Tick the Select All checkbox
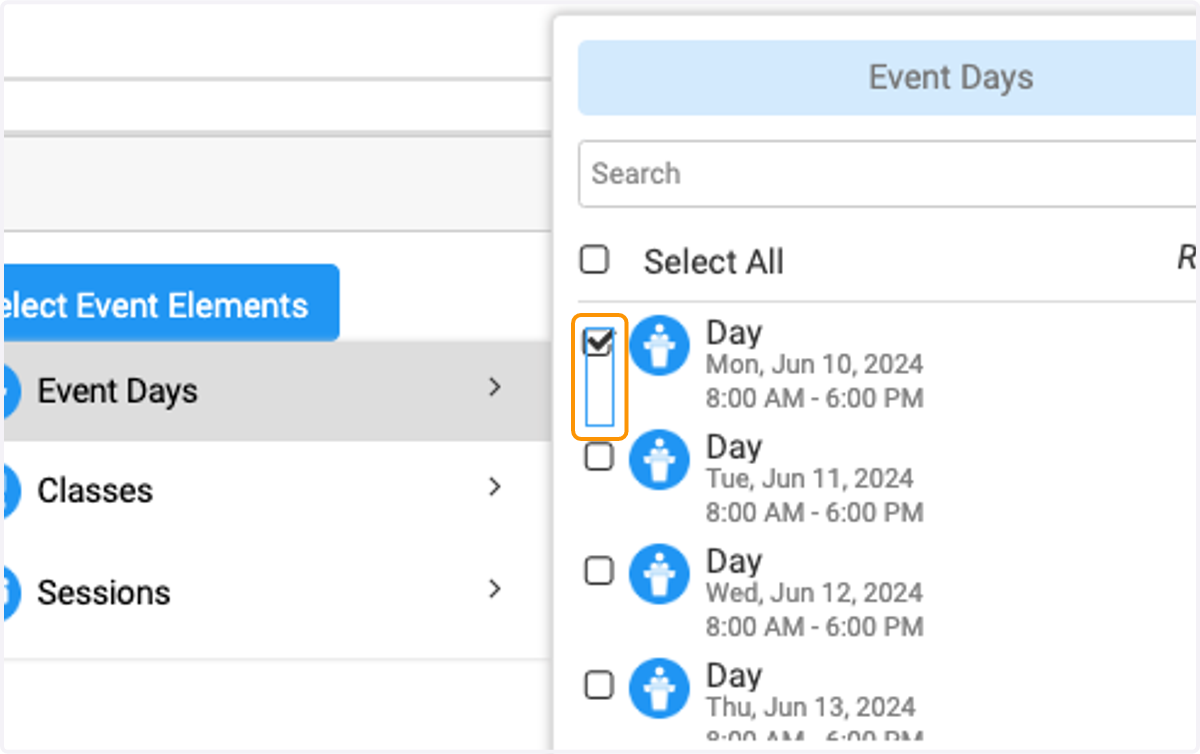This screenshot has width=1200, height=754. click(x=594, y=260)
